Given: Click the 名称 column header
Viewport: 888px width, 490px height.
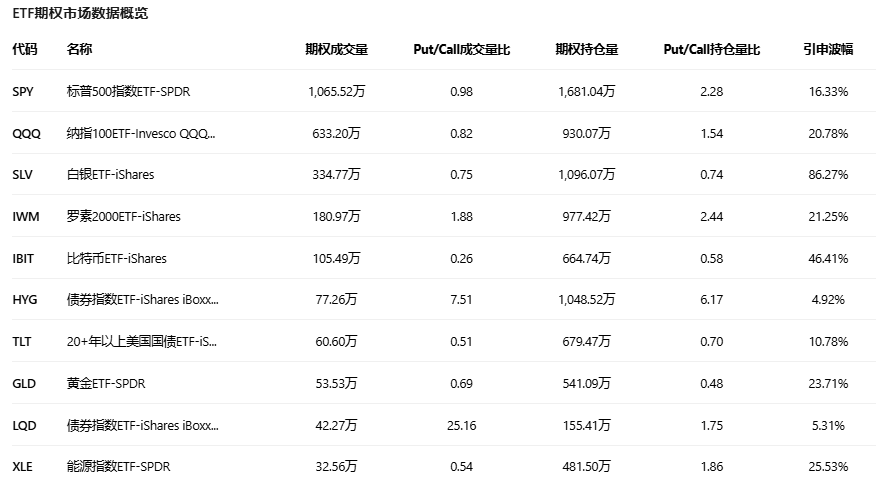Looking at the screenshot, I should coord(79,49).
